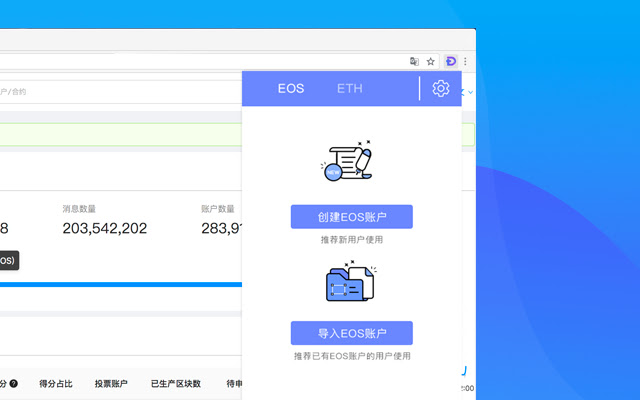Switch to the ETH tab

[350, 89]
